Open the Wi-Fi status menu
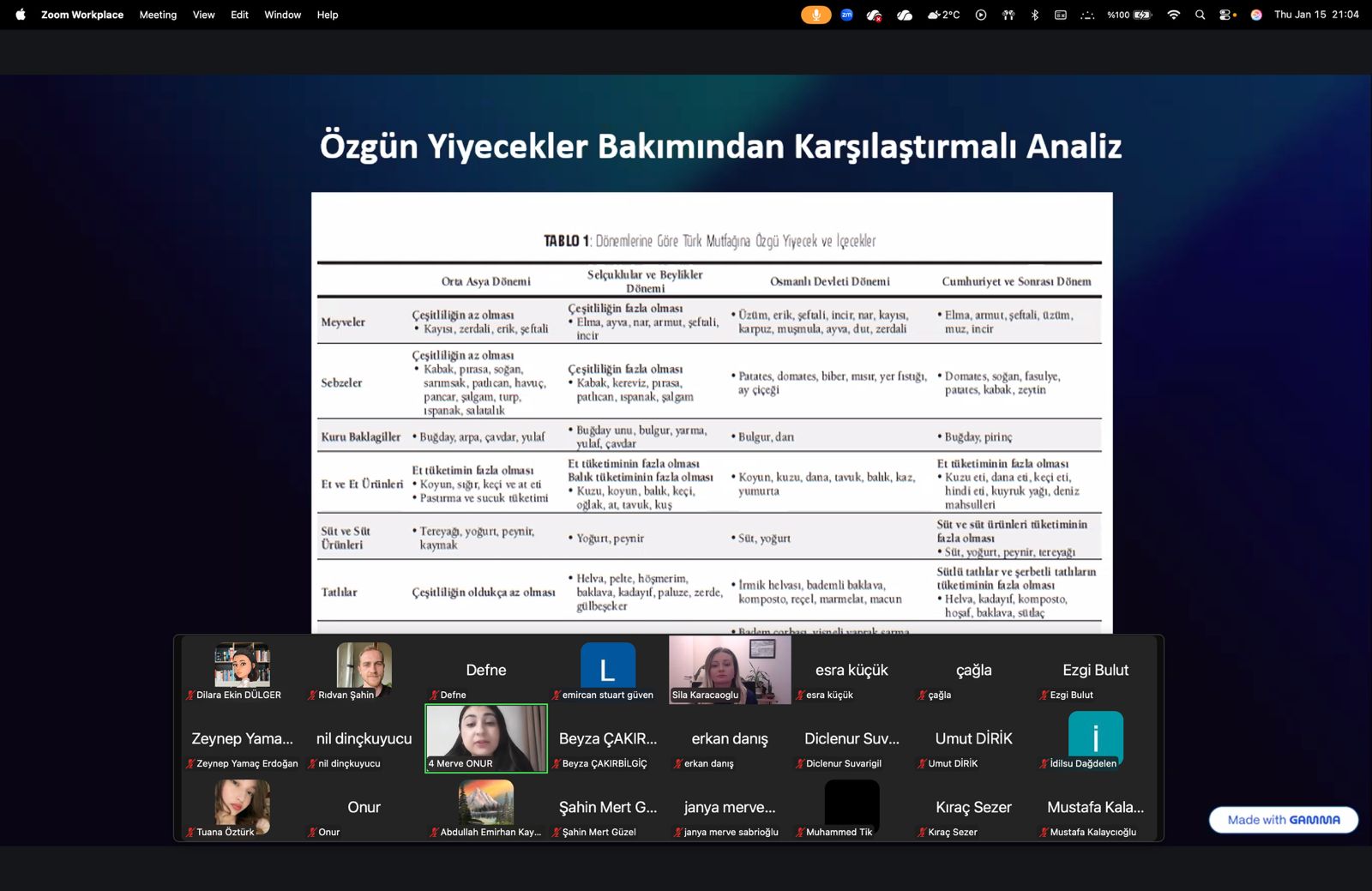Screen dimensions: 1372x891 click(x=1173, y=15)
